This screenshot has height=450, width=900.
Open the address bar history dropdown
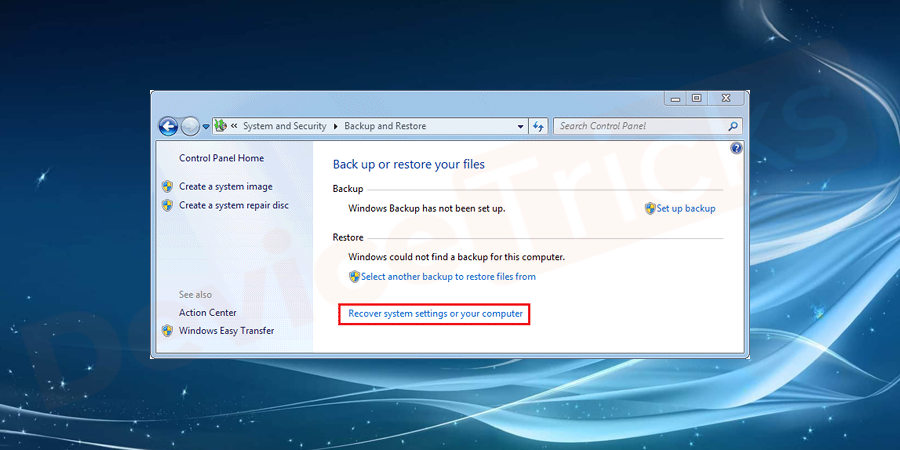pos(521,126)
